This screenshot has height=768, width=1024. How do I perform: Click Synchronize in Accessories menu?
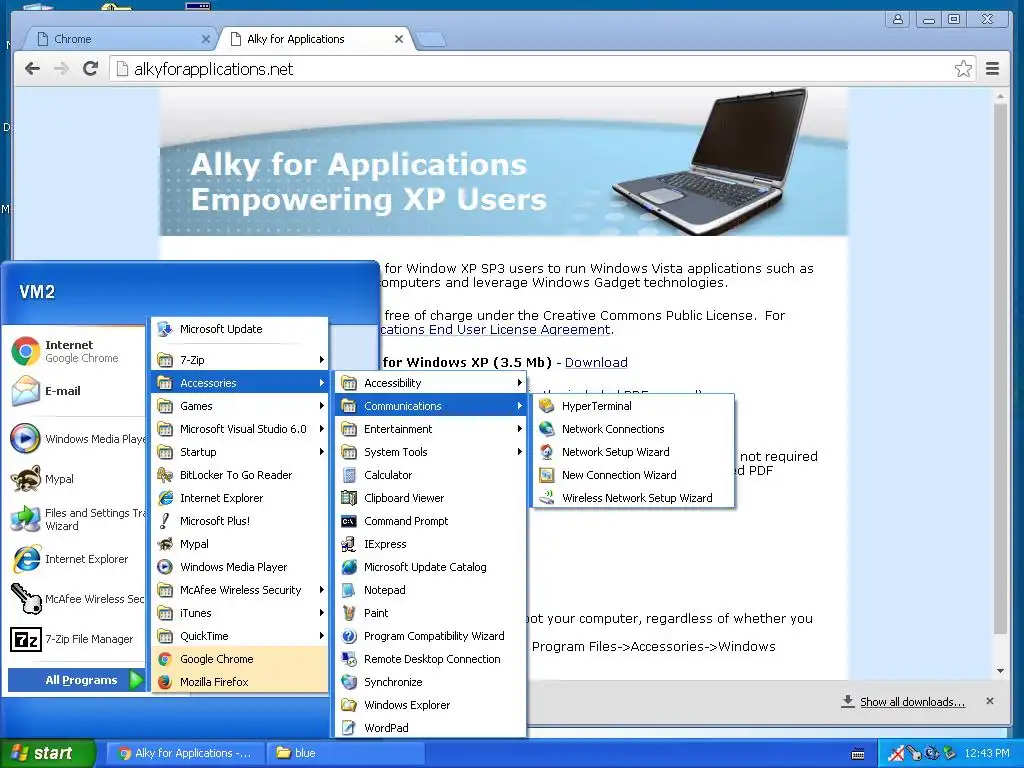[x=430, y=682]
